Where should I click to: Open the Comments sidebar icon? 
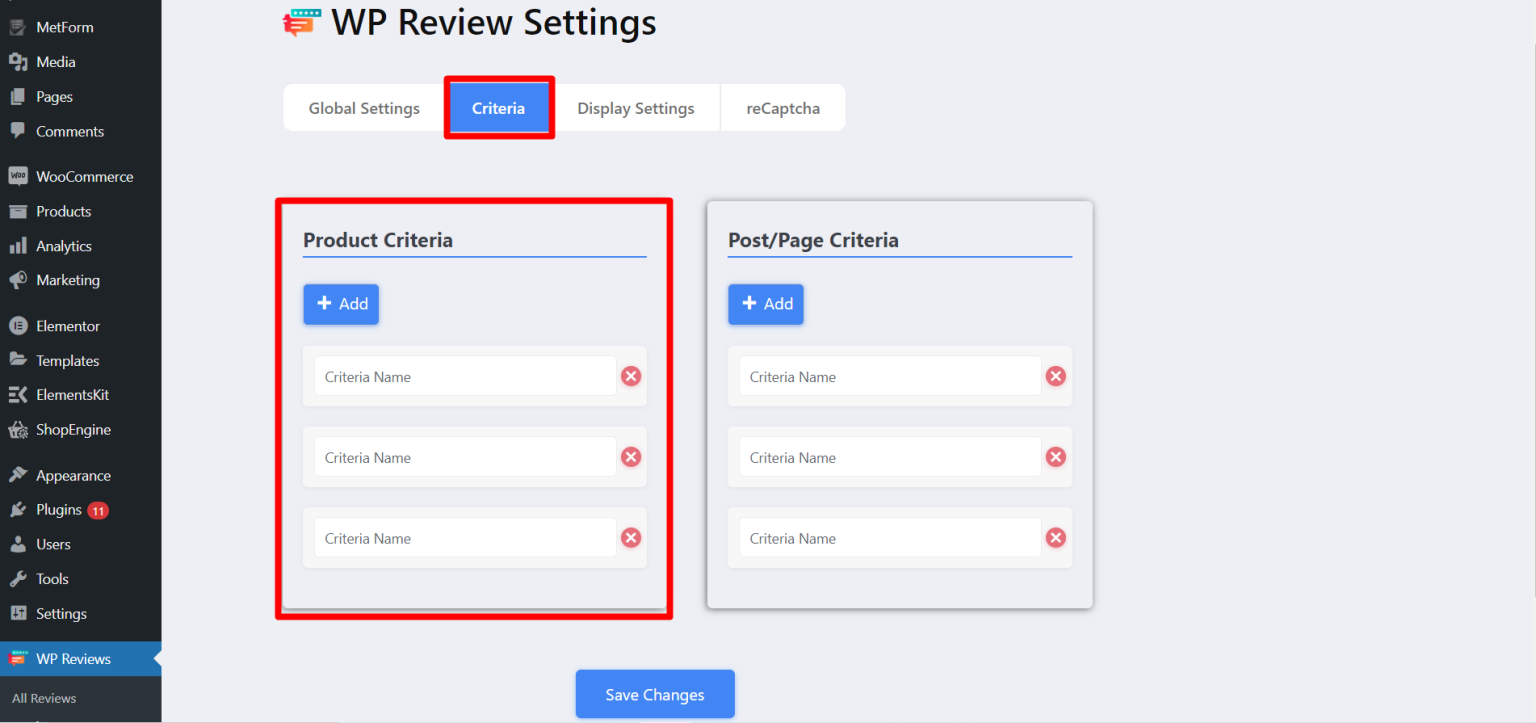tap(20, 131)
